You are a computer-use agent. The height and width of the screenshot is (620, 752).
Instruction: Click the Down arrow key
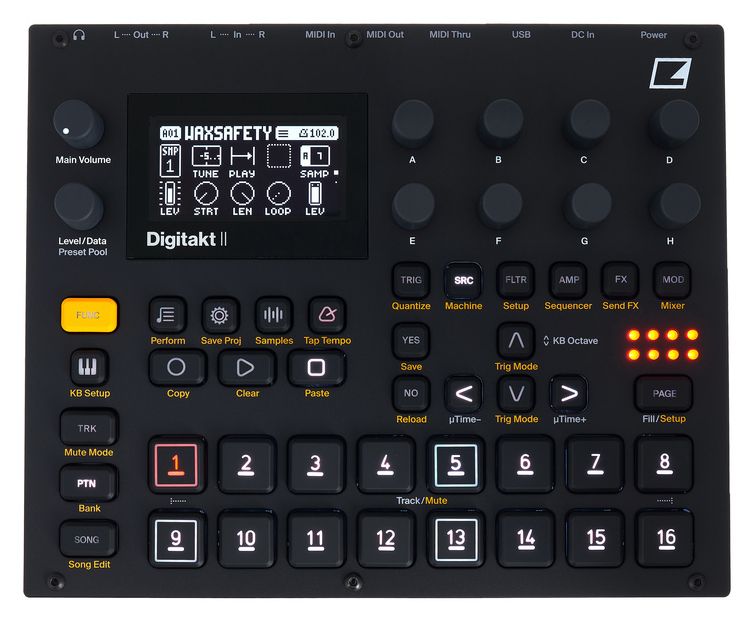pos(516,393)
